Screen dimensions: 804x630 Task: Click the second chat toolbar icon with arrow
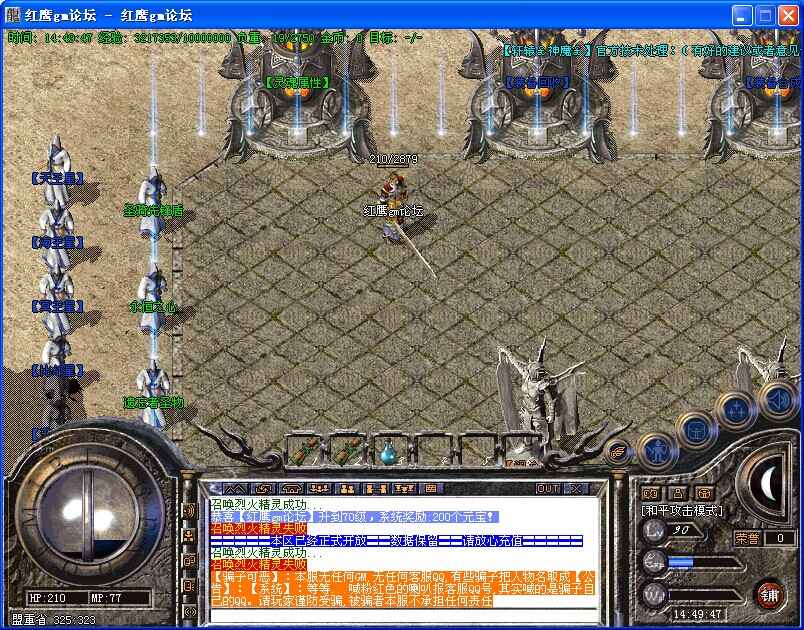(x=263, y=489)
